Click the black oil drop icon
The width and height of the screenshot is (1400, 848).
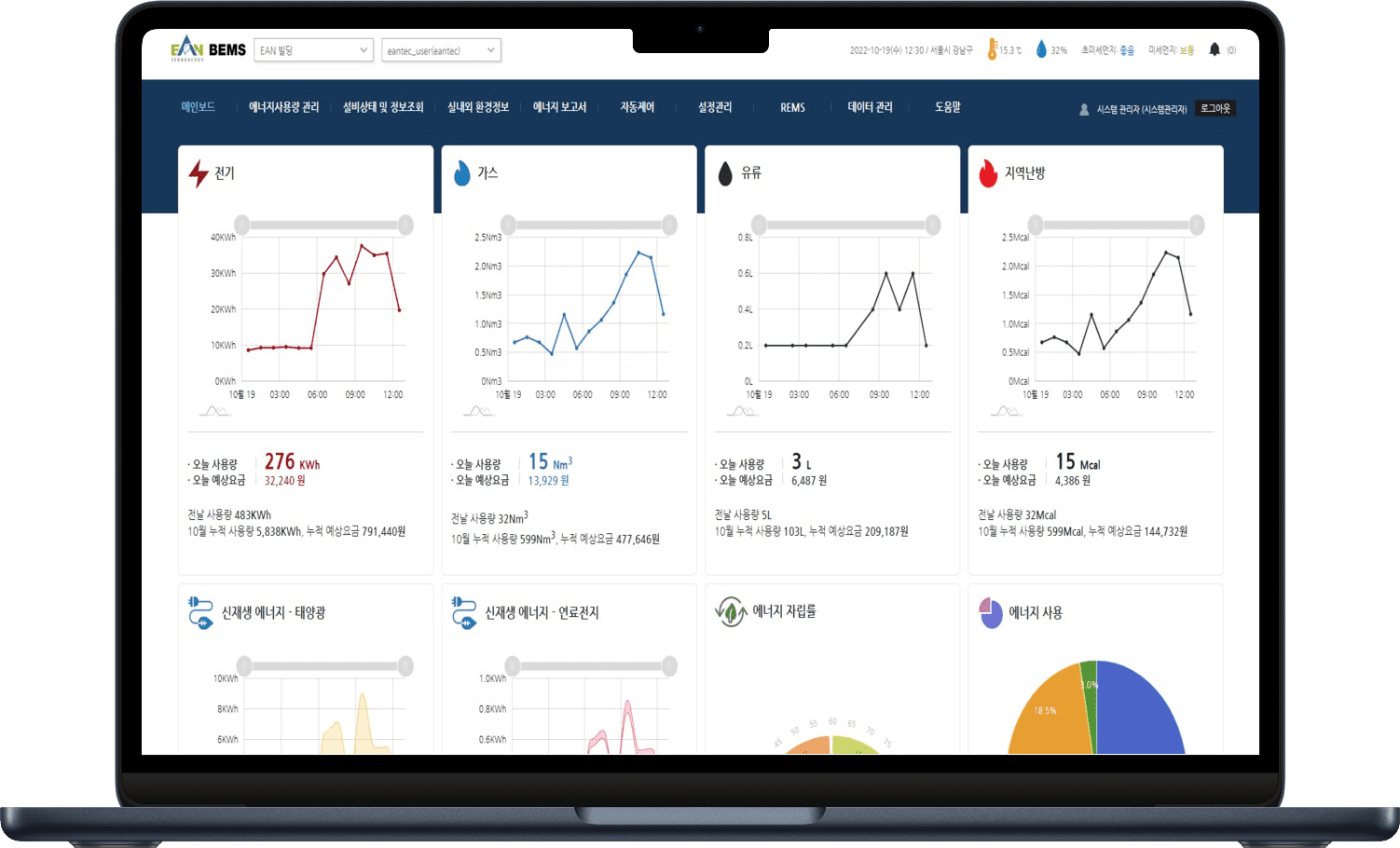click(725, 173)
